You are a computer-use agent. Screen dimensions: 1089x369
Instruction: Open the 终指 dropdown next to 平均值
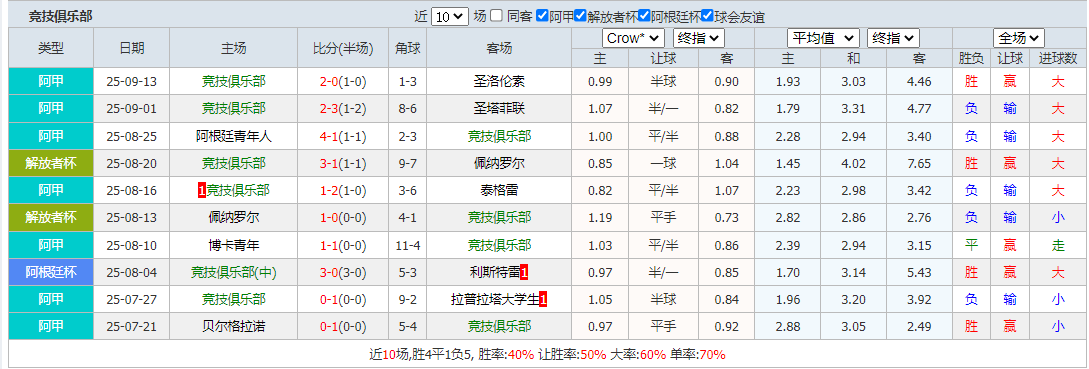click(893, 38)
